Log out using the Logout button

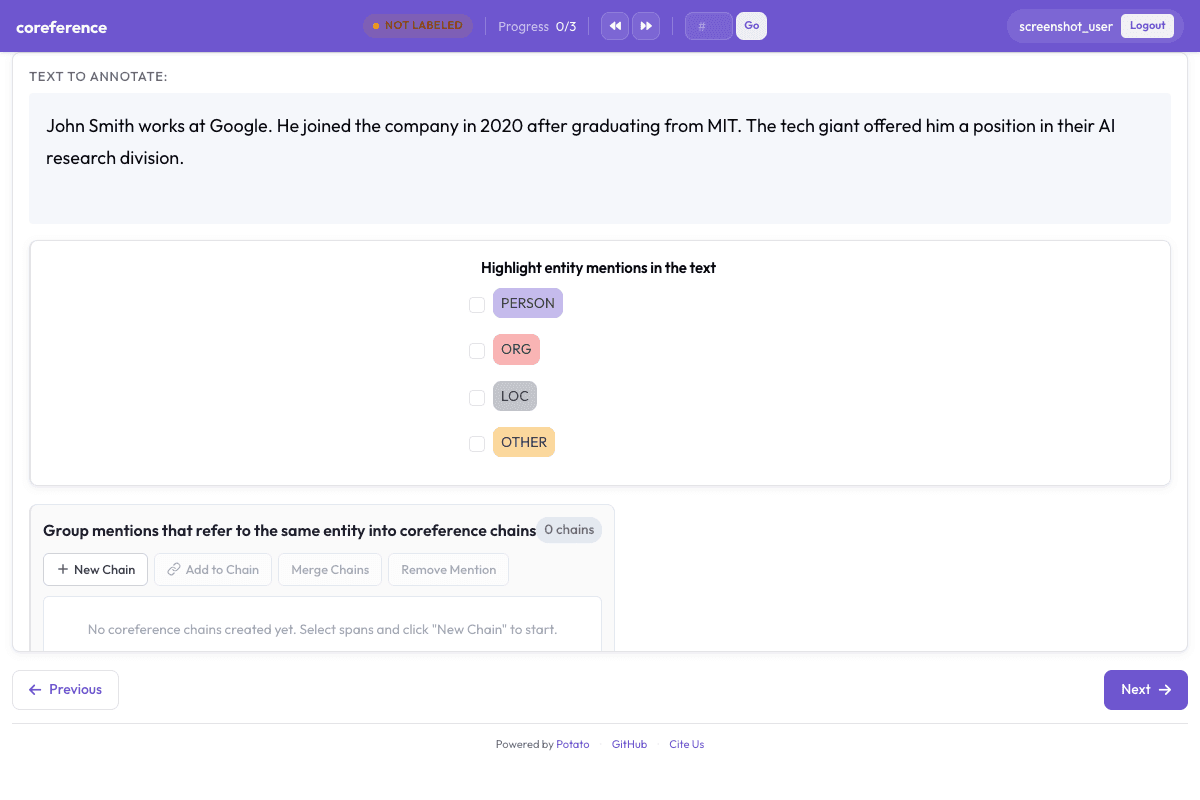[1147, 26]
